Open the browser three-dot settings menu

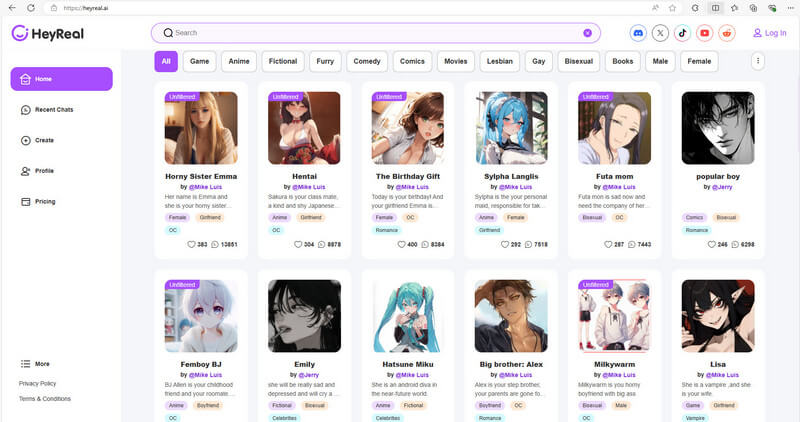(791, 8)
